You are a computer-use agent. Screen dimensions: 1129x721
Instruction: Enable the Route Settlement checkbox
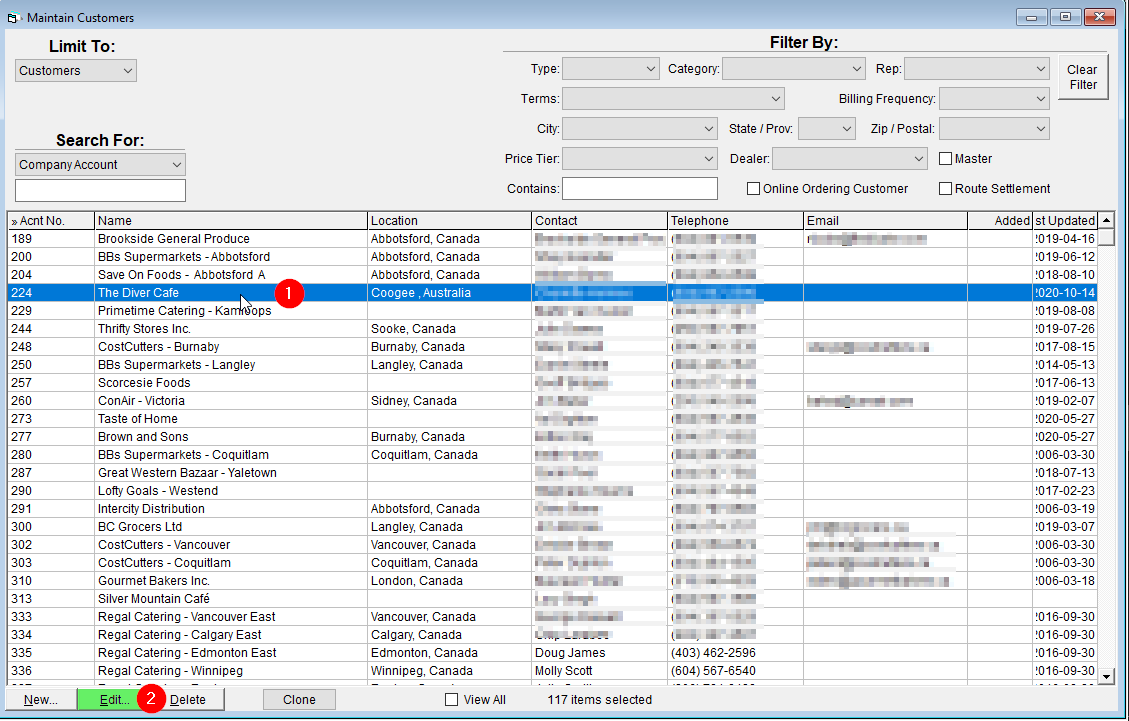pos(945,189)
